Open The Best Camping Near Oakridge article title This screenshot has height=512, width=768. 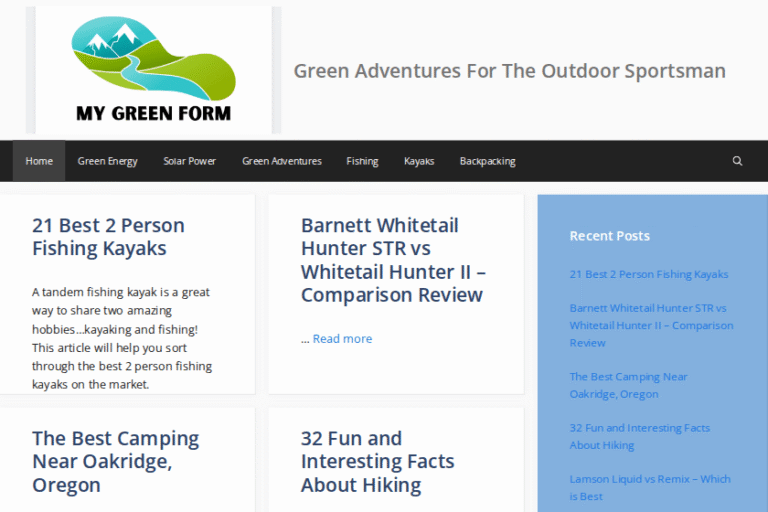(x=115, y=461)
